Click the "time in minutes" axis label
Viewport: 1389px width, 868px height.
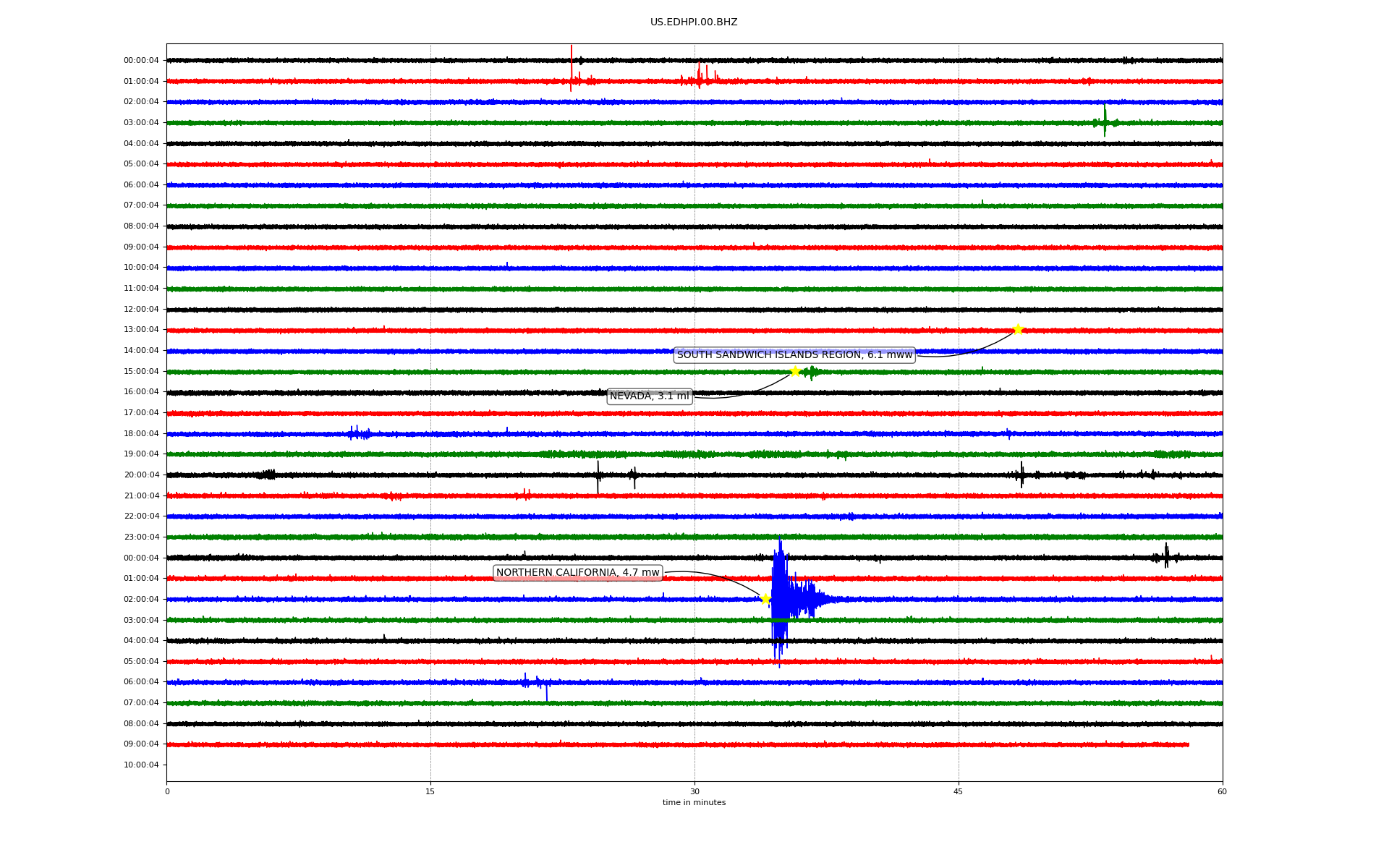(694, 803)
